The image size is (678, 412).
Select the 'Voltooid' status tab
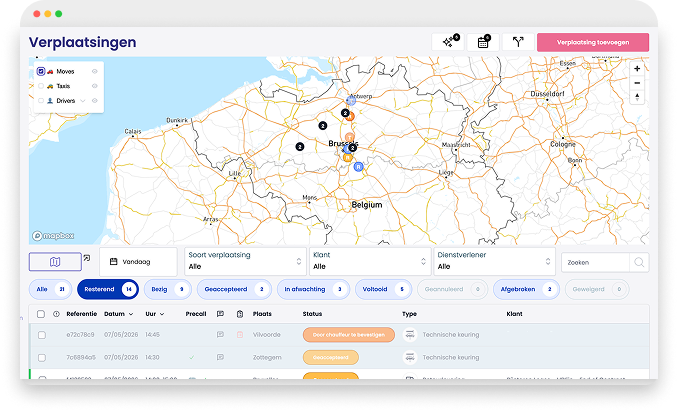click(x=383, y=289)
